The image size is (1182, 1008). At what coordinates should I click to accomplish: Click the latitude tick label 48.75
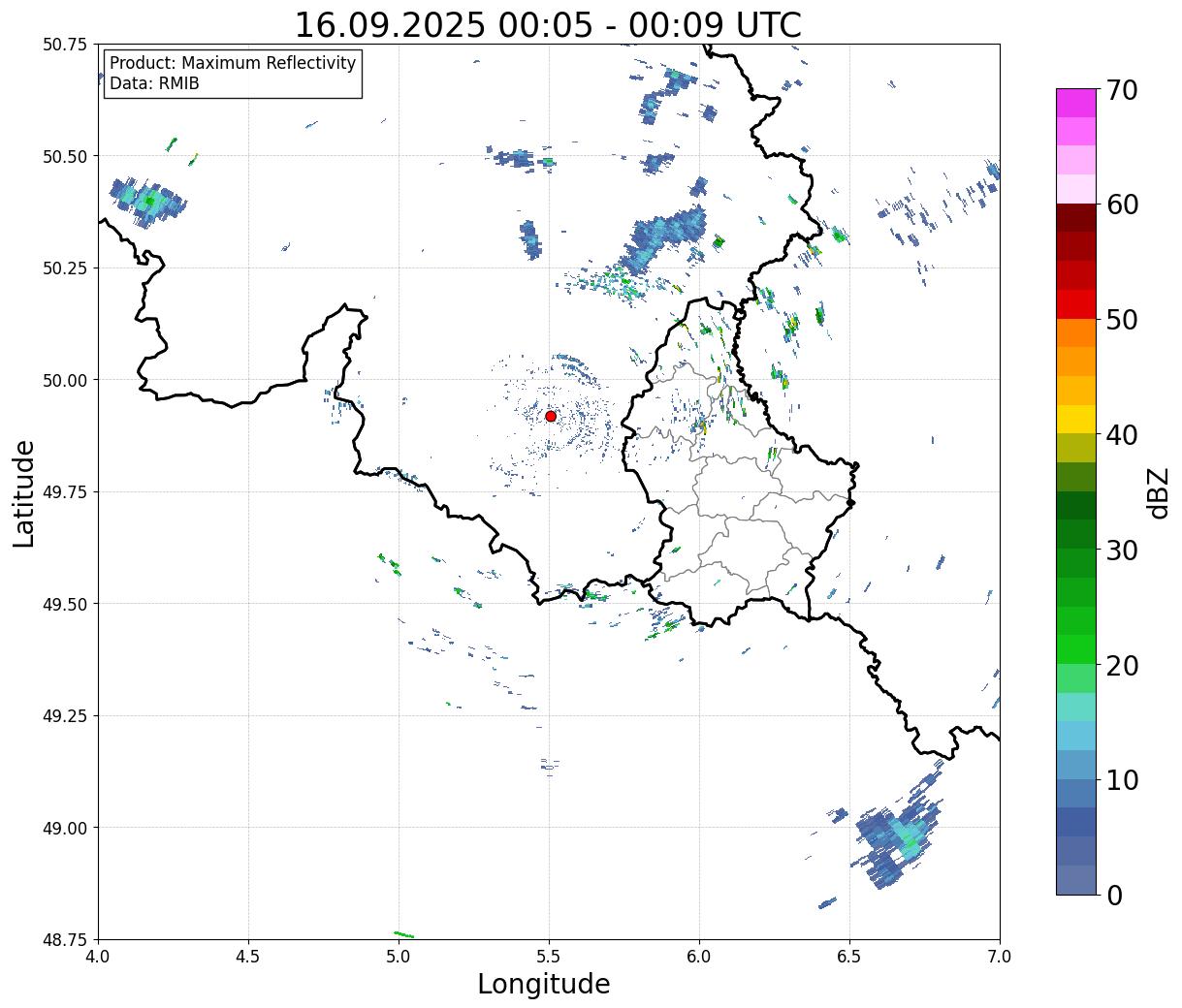[65, 940]
